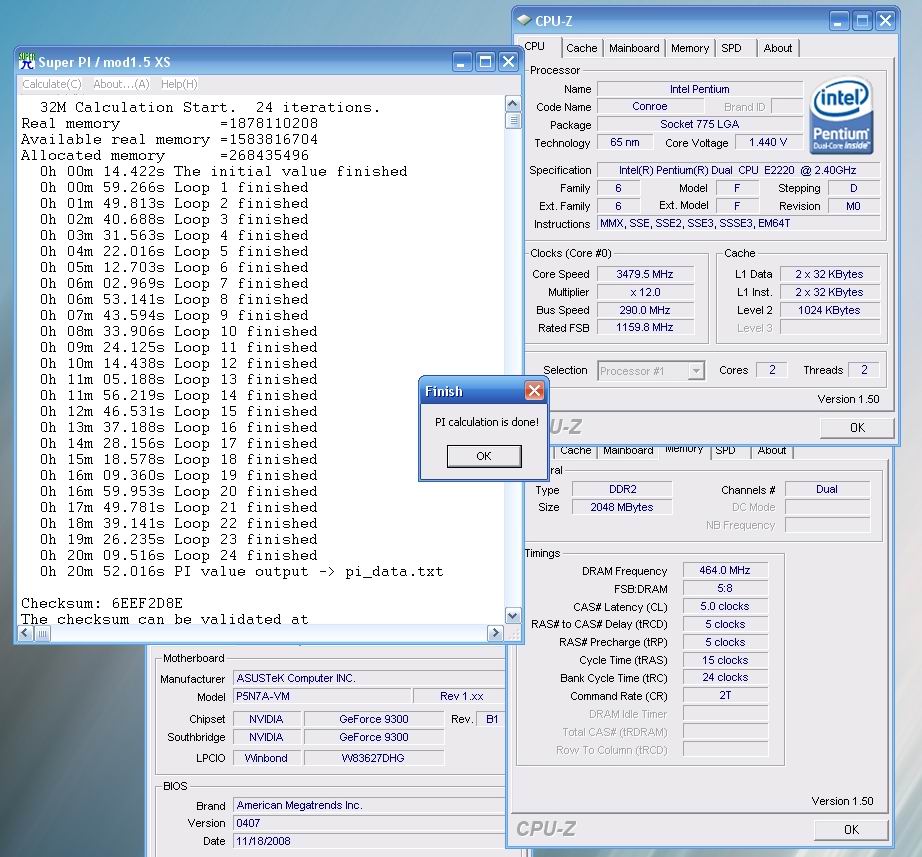922x857 pixels.
Task: Click the Instructions field MMX, SSE, SSE2
Action: tap(738, 224)
